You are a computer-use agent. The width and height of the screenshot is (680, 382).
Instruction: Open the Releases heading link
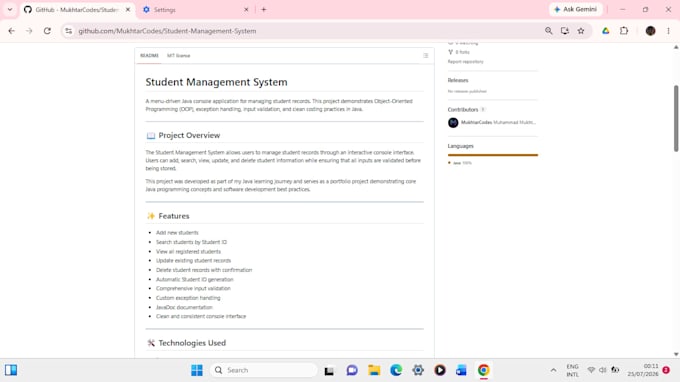tap(458, 80)
